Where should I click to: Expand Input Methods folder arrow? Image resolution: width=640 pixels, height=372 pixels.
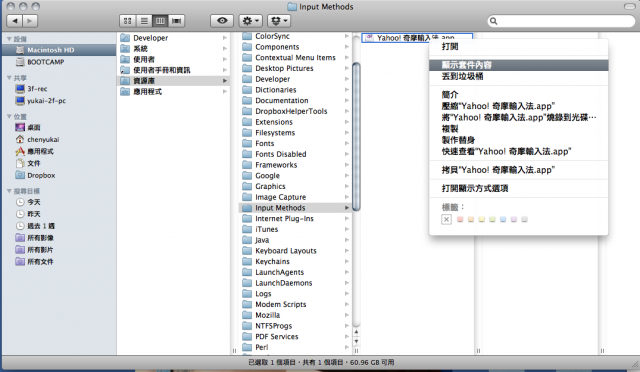347,208
